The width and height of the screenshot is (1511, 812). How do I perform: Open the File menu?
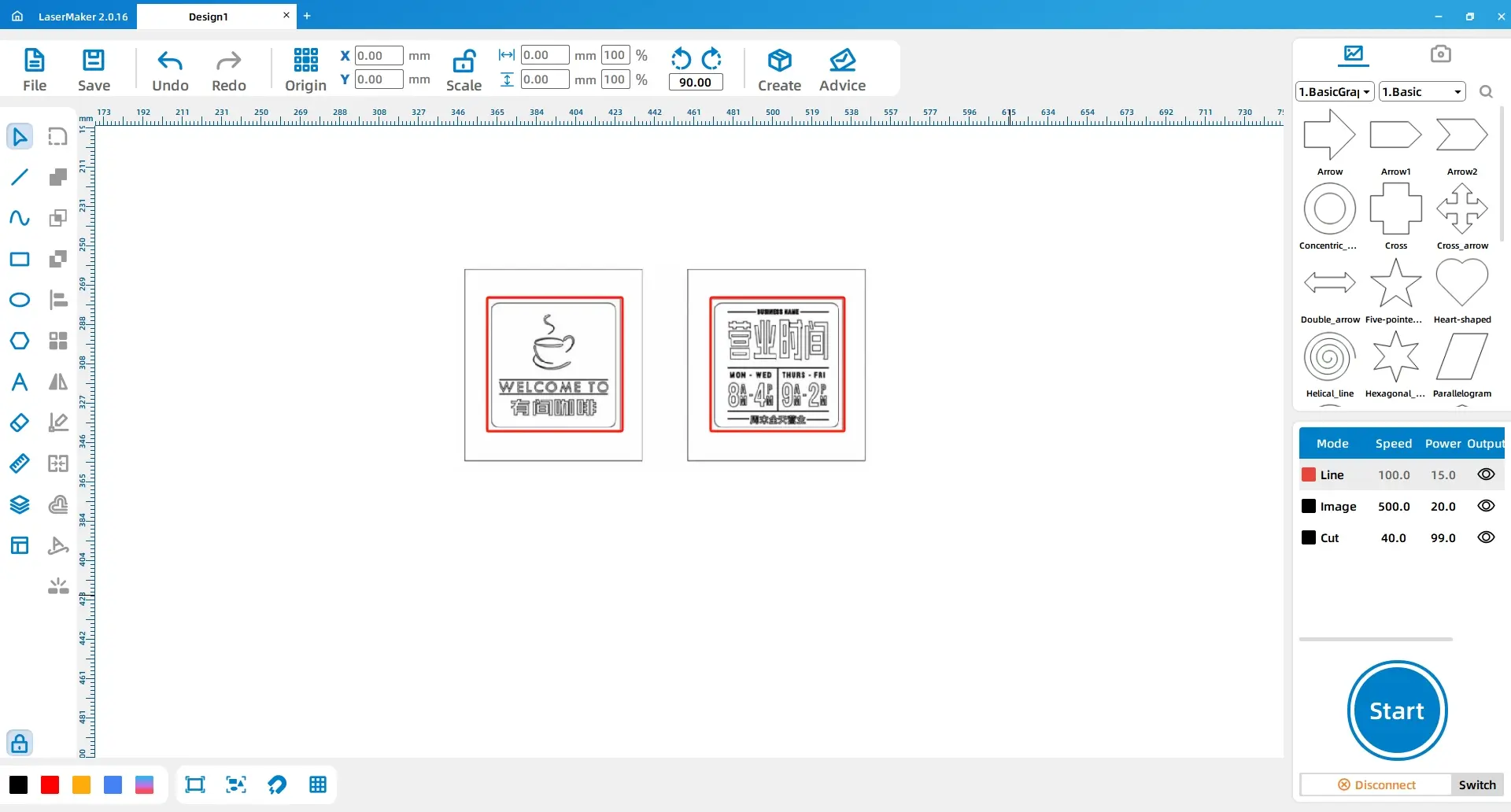(x=35, y=71)
